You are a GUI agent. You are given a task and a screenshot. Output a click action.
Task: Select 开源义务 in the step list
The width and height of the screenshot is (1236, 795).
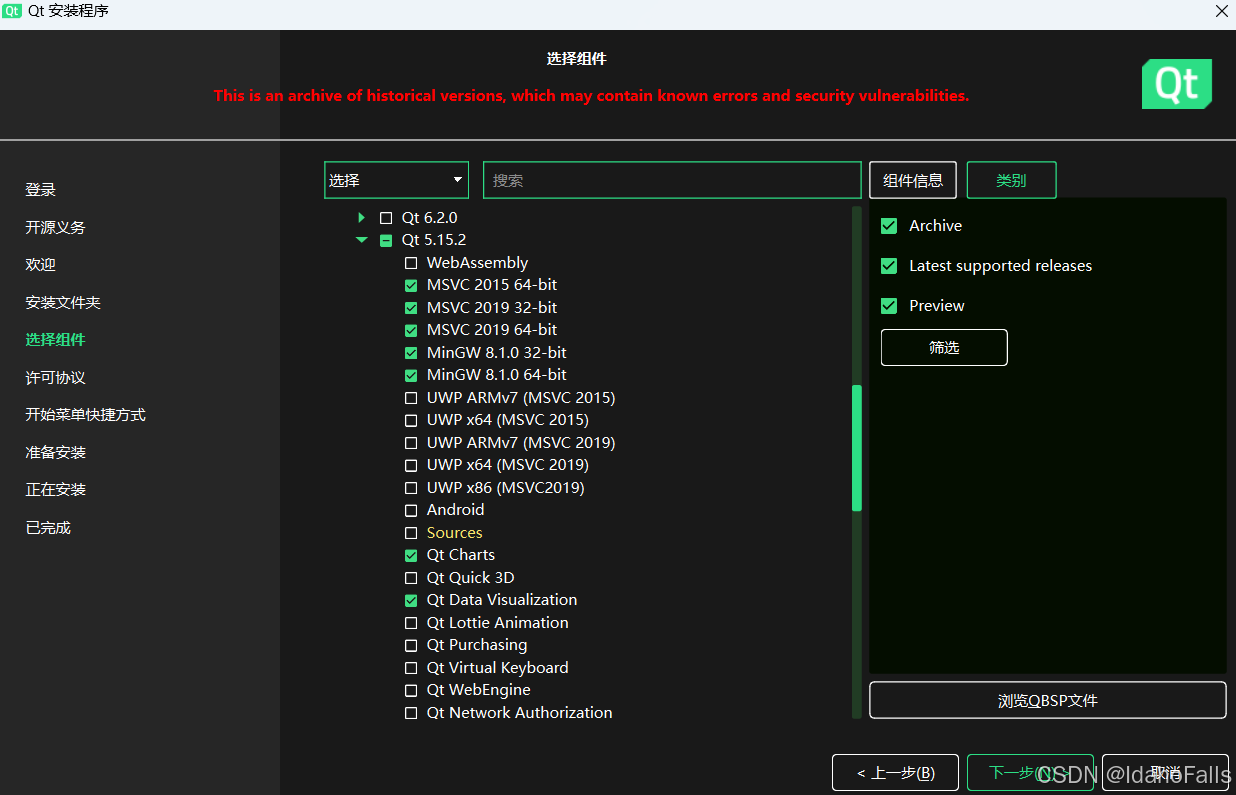click(x=56, y=227)
